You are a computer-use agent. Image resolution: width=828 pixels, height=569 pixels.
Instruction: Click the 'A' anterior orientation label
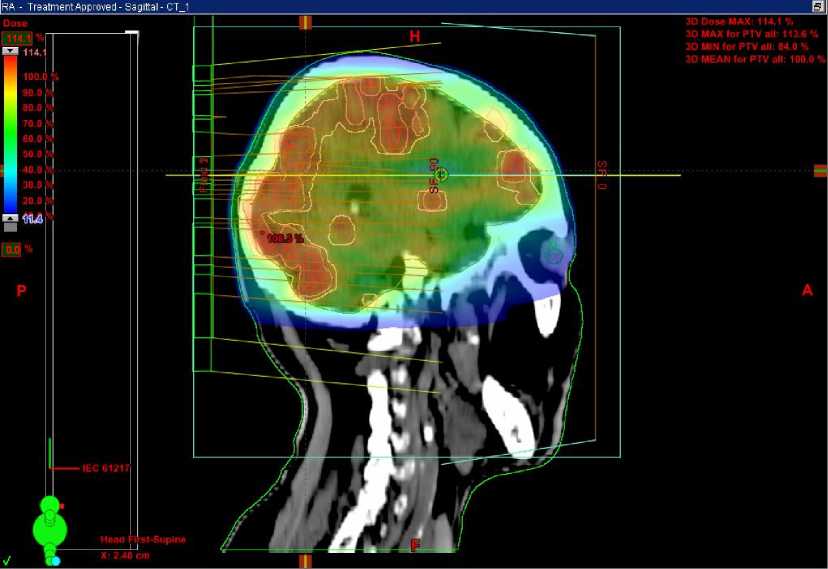[x=807, y=290]
